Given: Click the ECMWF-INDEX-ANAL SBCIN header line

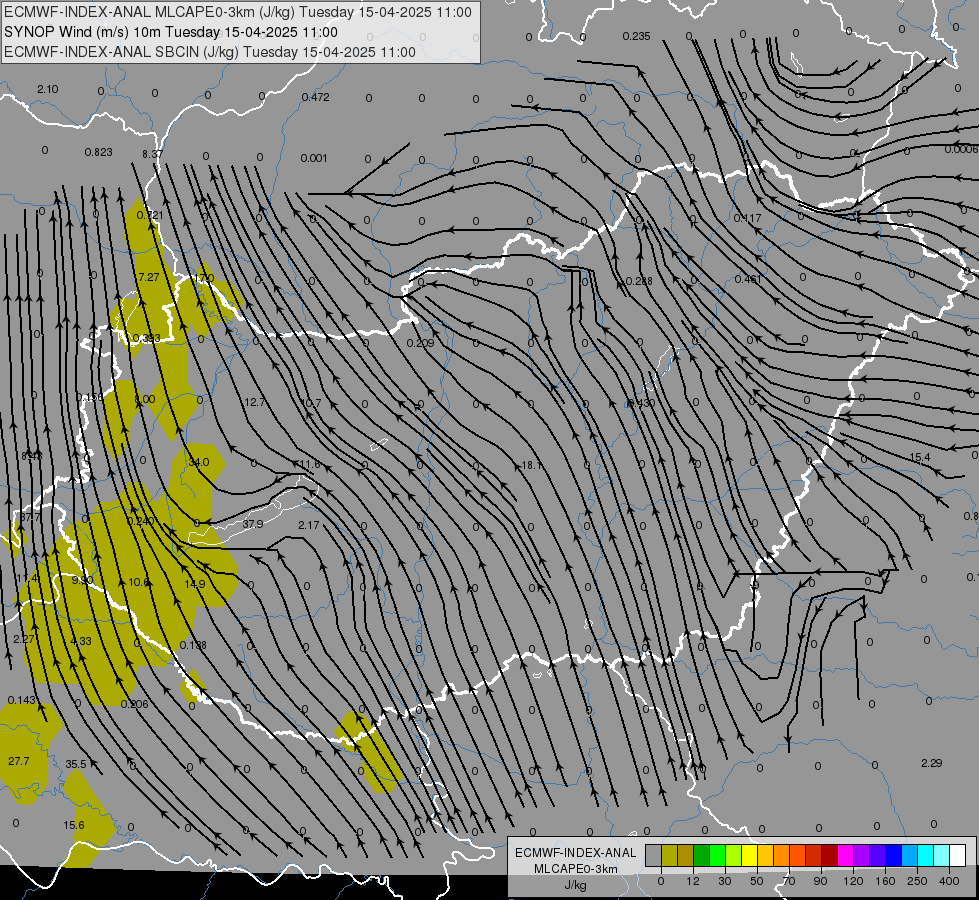Looking at the screenshot, I should point(210,52).
